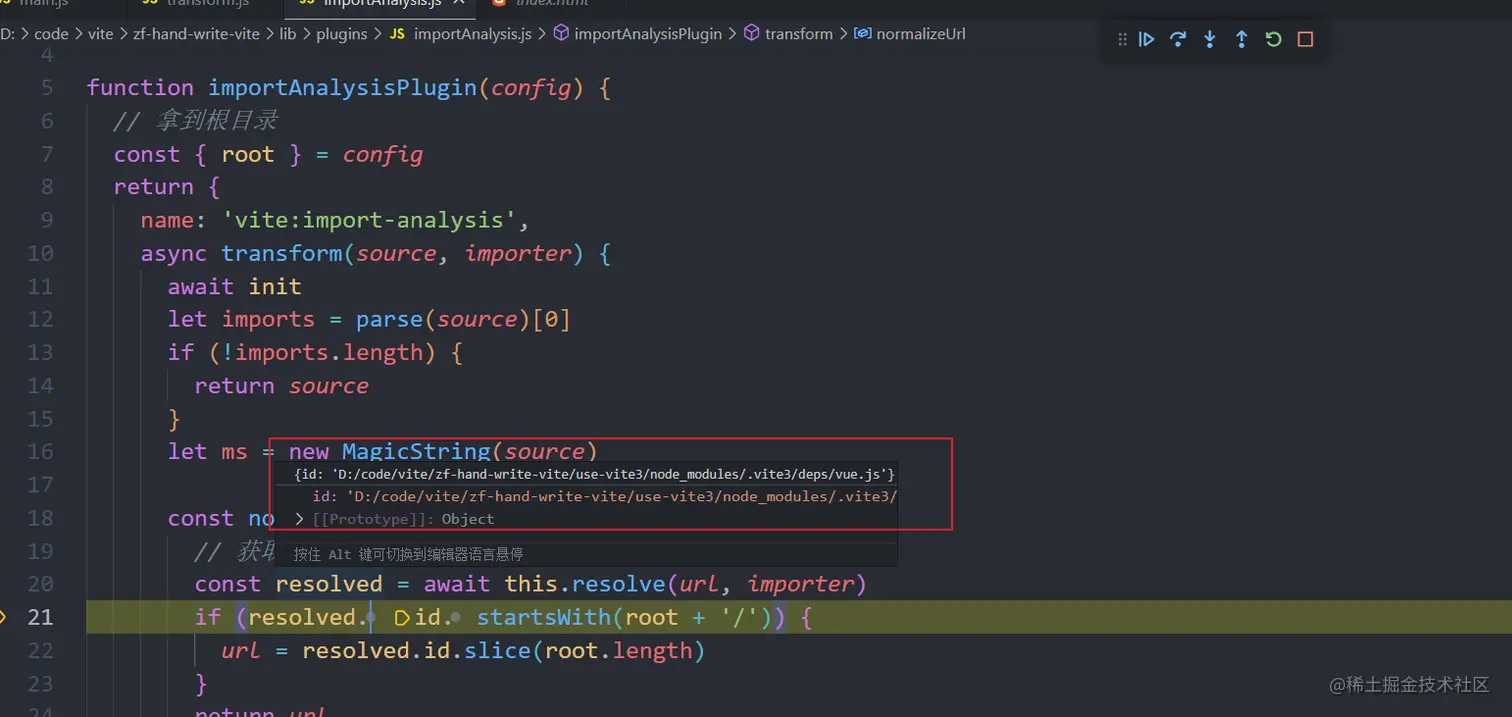The image size is (1512, 717).
Task: Step over the current line
Action: coord(1178,39)
